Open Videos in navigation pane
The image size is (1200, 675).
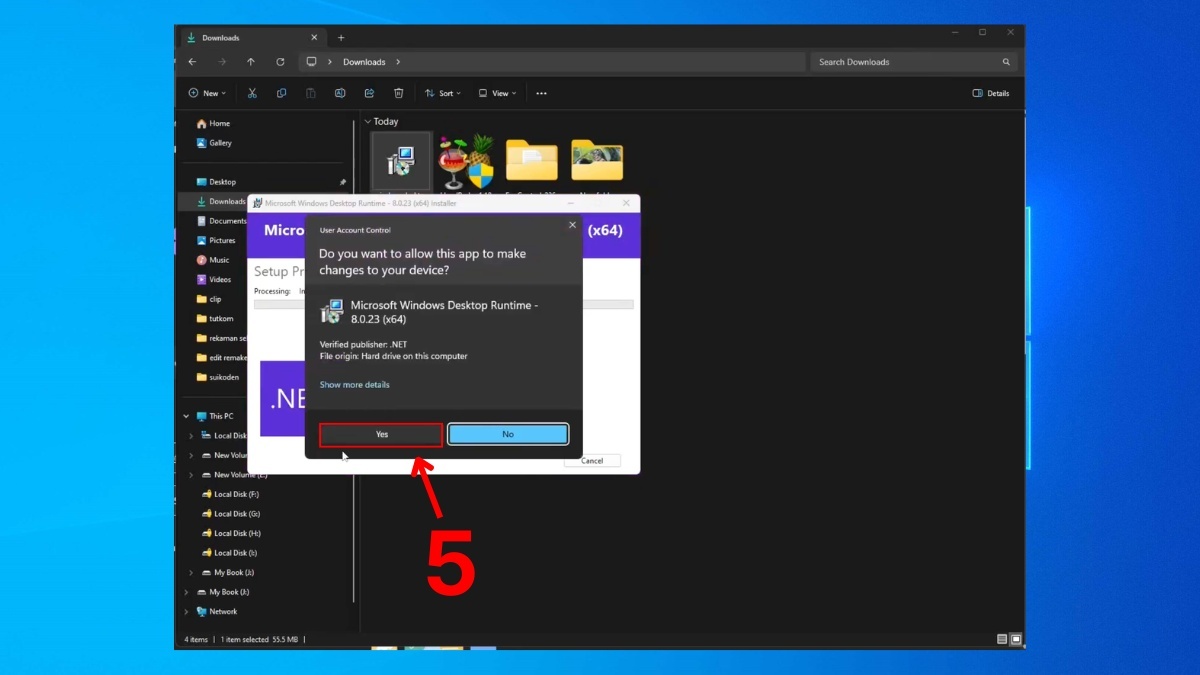pos(214,279)
